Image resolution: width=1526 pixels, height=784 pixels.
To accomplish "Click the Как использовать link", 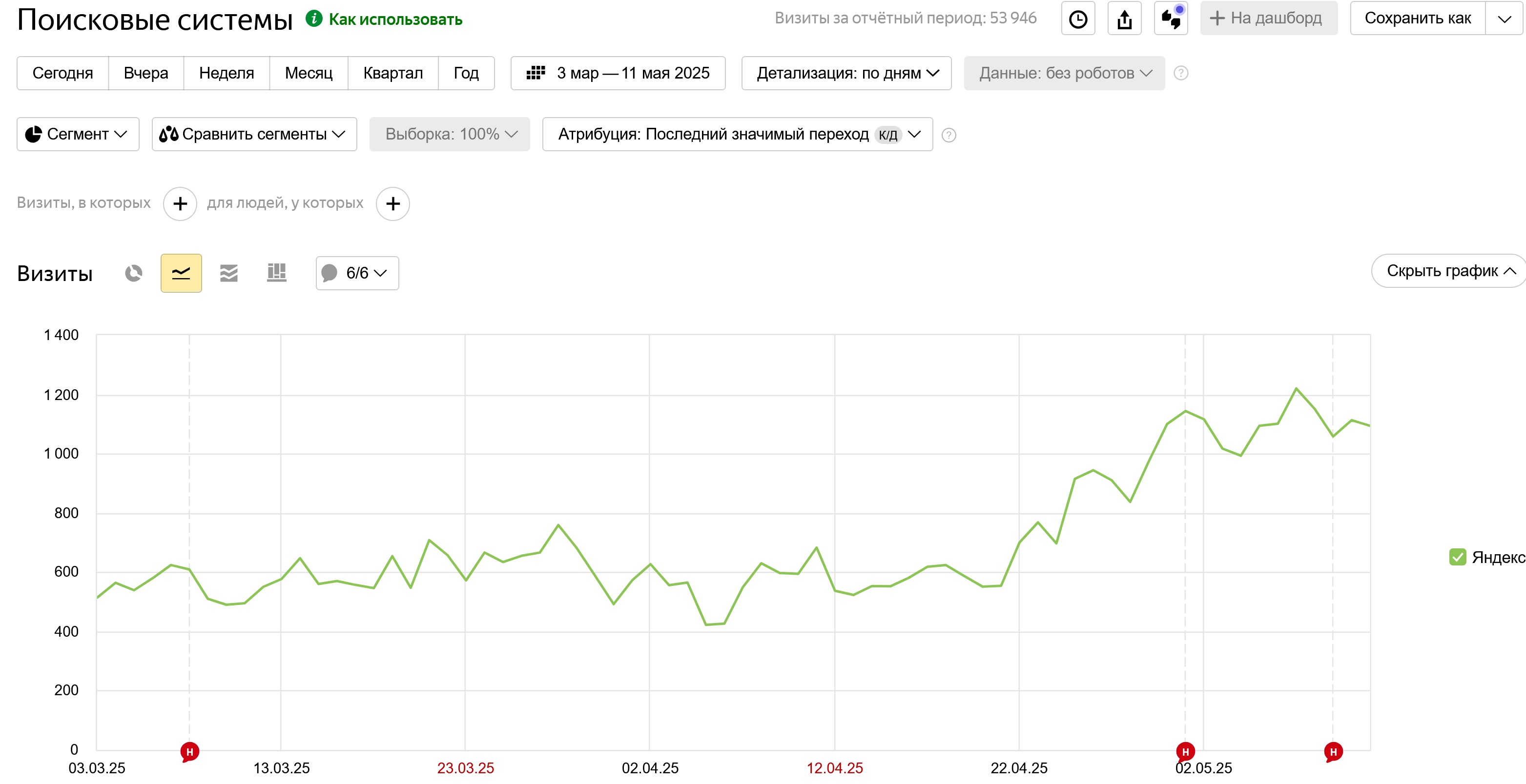I will pyautogui.click(x=395, y=20).
